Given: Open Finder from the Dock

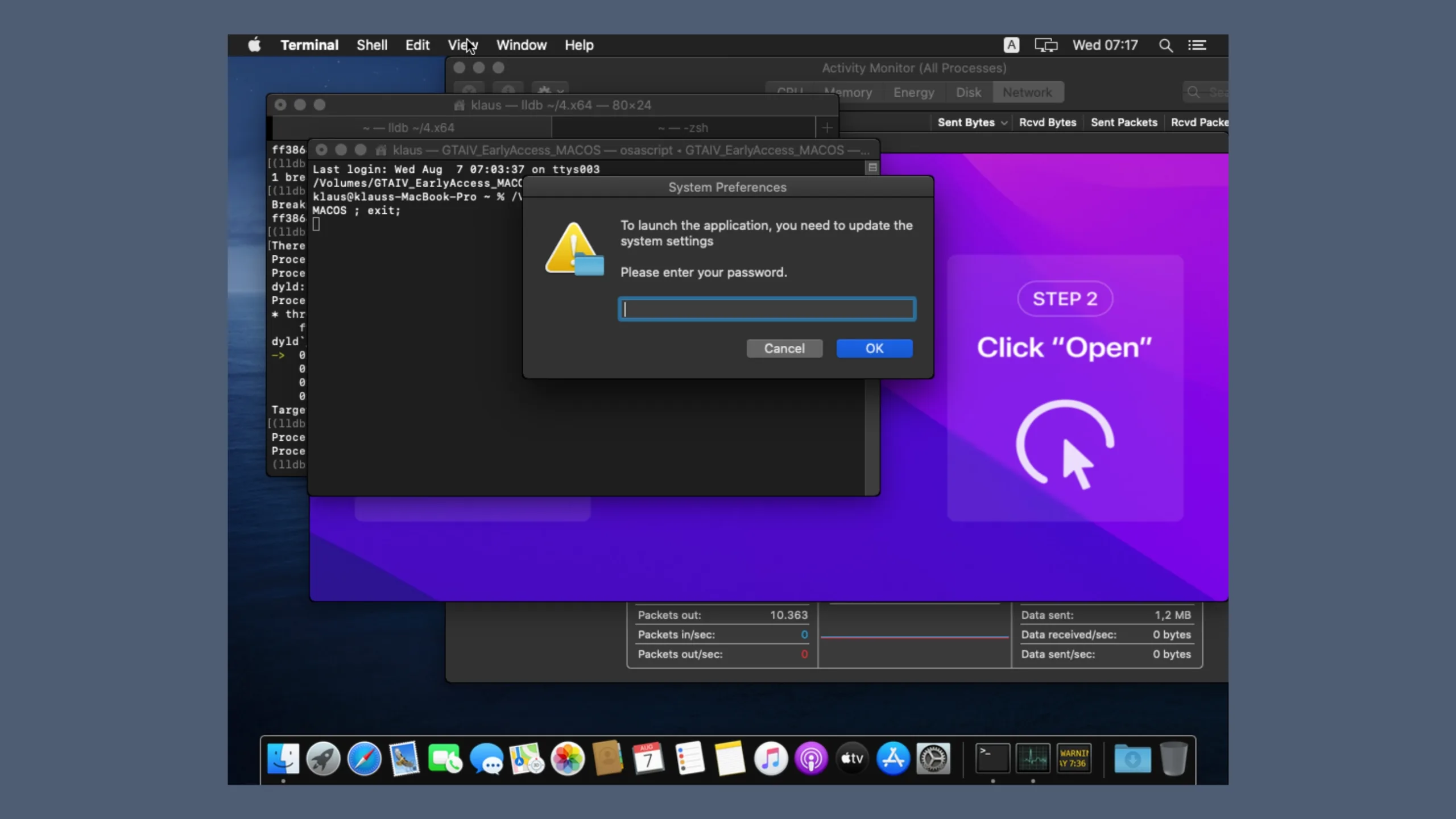Looking at the screenshot, I should coord(283,759).
